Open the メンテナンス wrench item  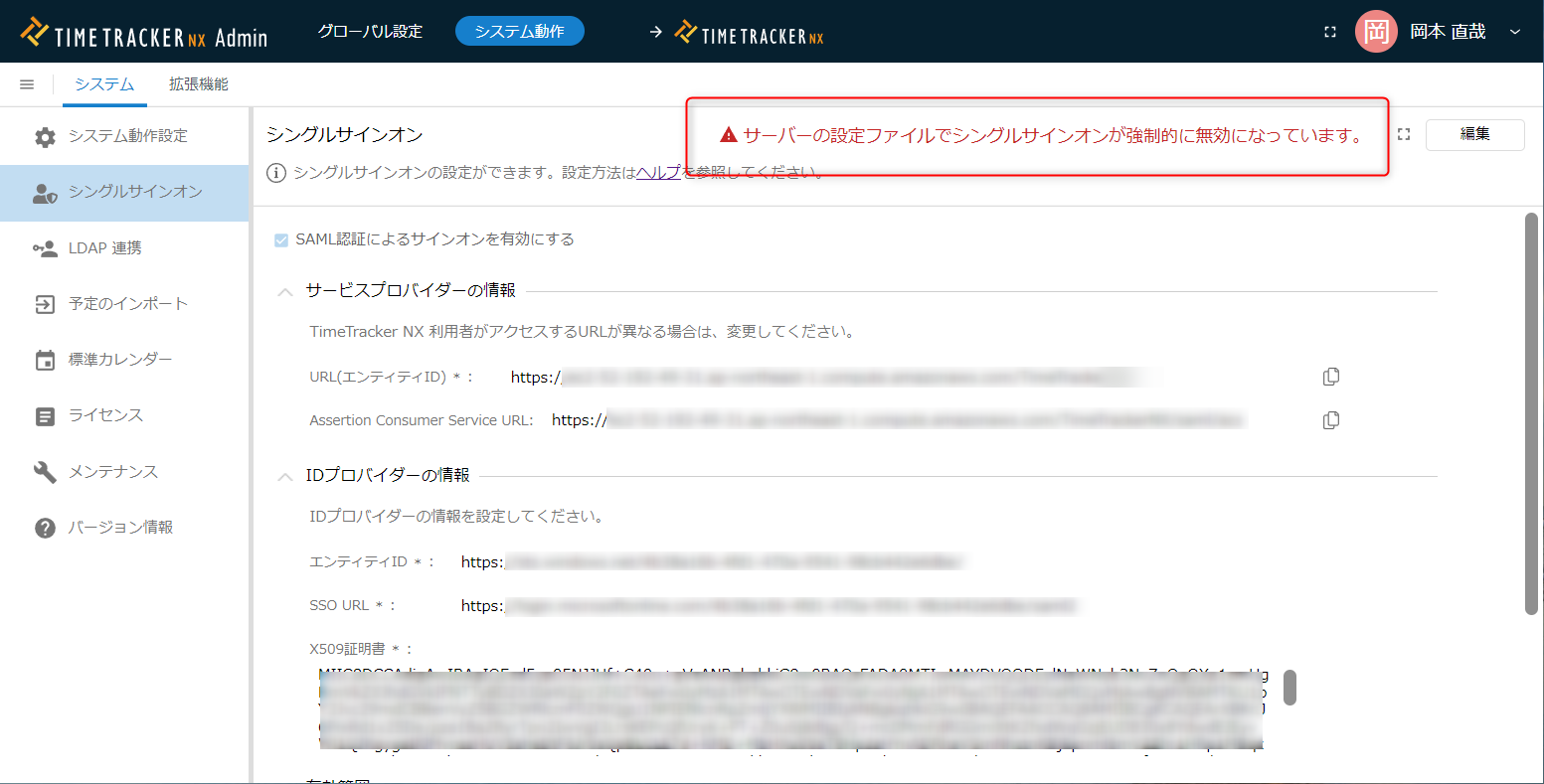[112, 472]
